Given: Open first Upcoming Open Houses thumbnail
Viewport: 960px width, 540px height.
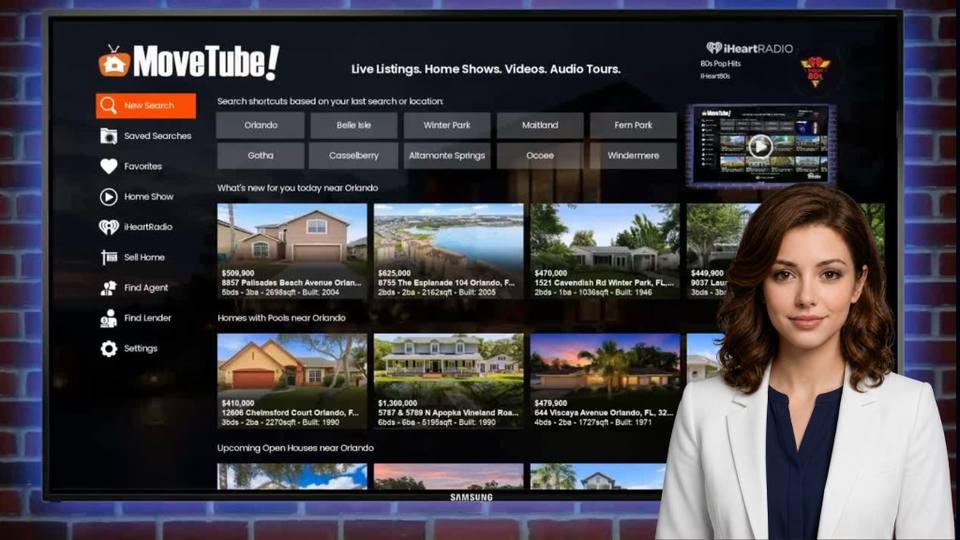Looking at the screenshot, I should (x=292, y=476).
